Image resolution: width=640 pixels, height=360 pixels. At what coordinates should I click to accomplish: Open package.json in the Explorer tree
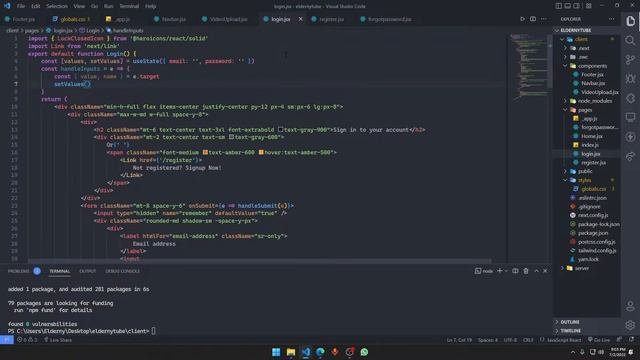(x=593, y=233)
